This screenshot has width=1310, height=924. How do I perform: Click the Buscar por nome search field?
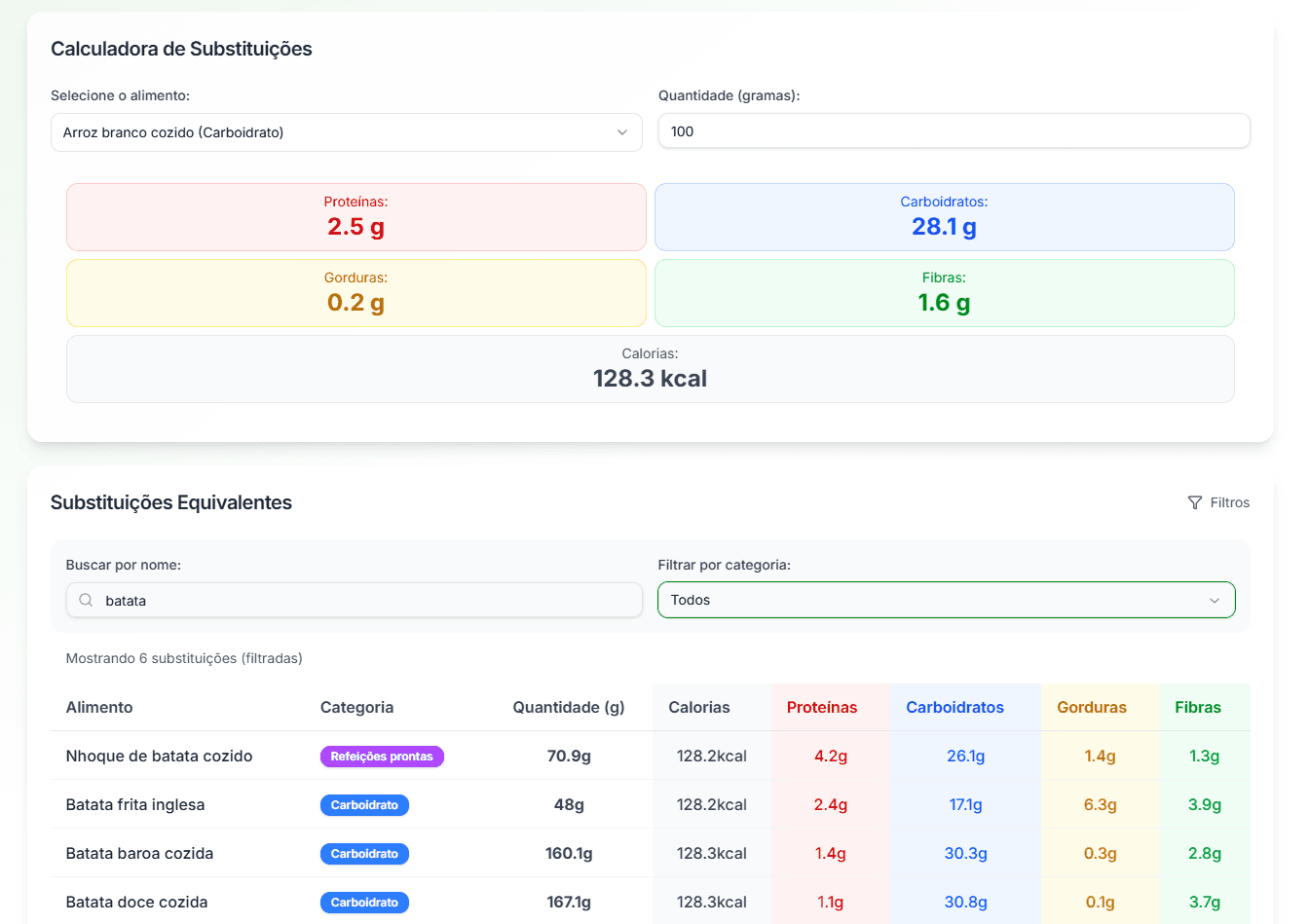pos(355,601)
